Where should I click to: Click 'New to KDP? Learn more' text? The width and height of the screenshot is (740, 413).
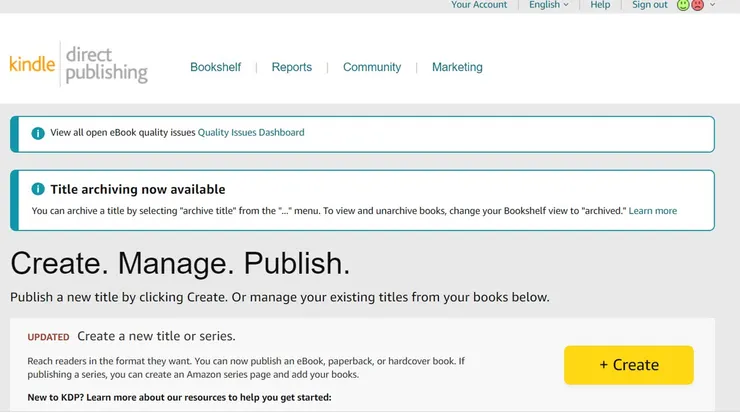click(x=179, y=397)
